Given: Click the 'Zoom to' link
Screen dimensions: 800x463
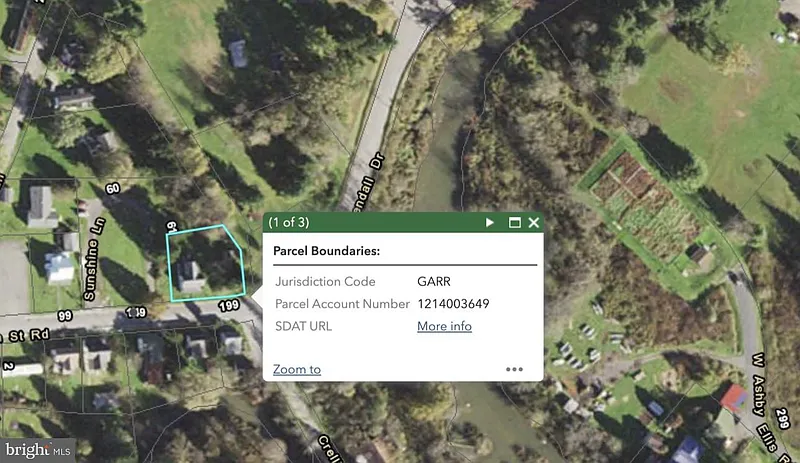Looking at the screenshot, I should tap(297, 369).
